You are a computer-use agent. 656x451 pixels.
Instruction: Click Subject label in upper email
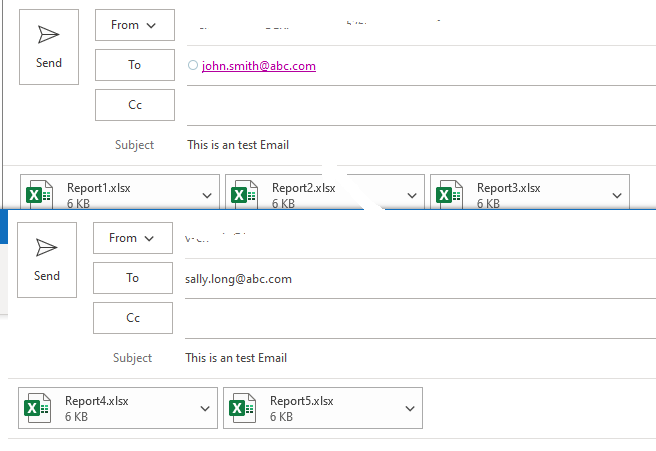pos(134,145)
